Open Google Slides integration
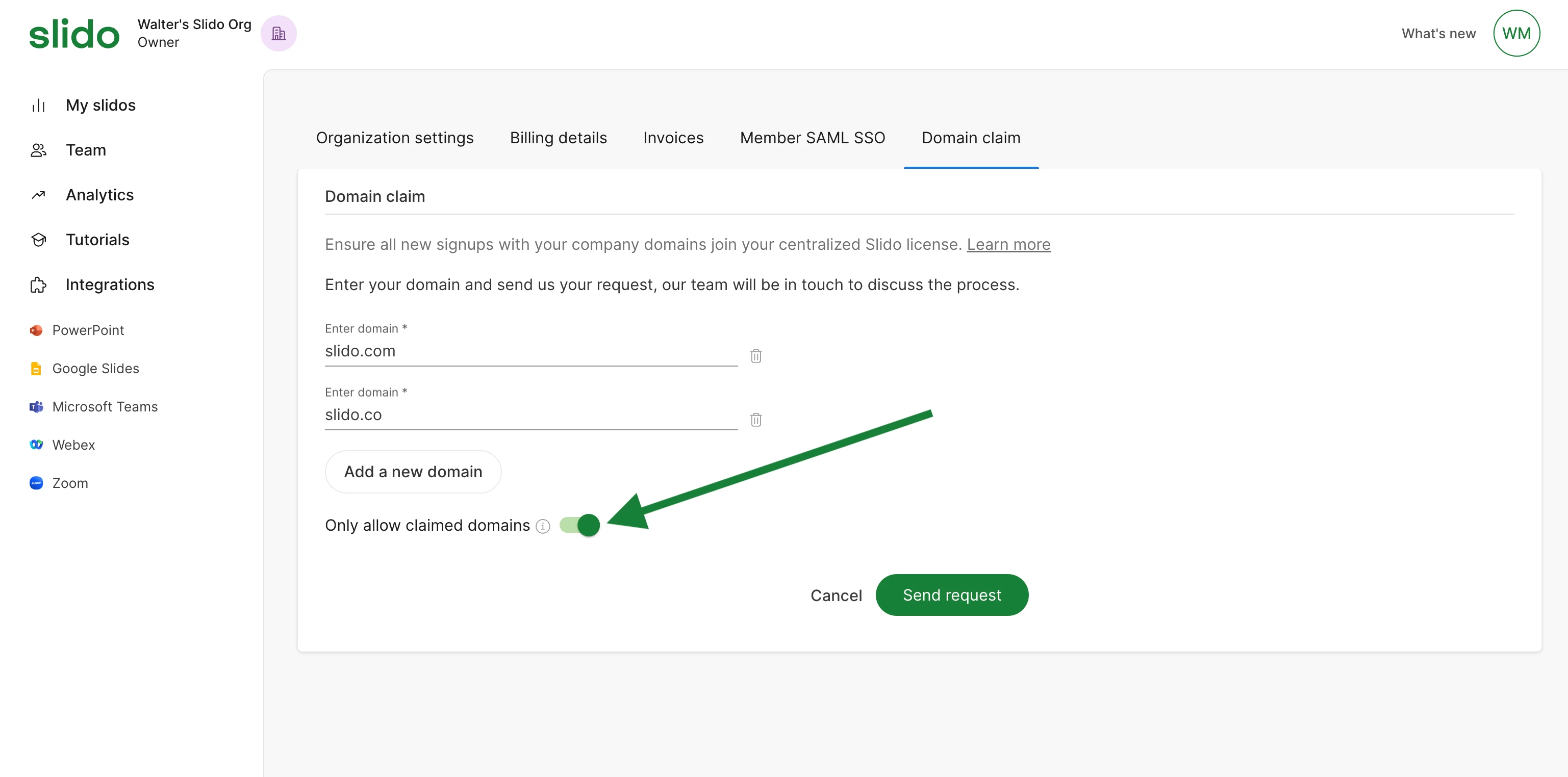The width and height of the screenshot is (1568, 777). [x=95, y=369]
